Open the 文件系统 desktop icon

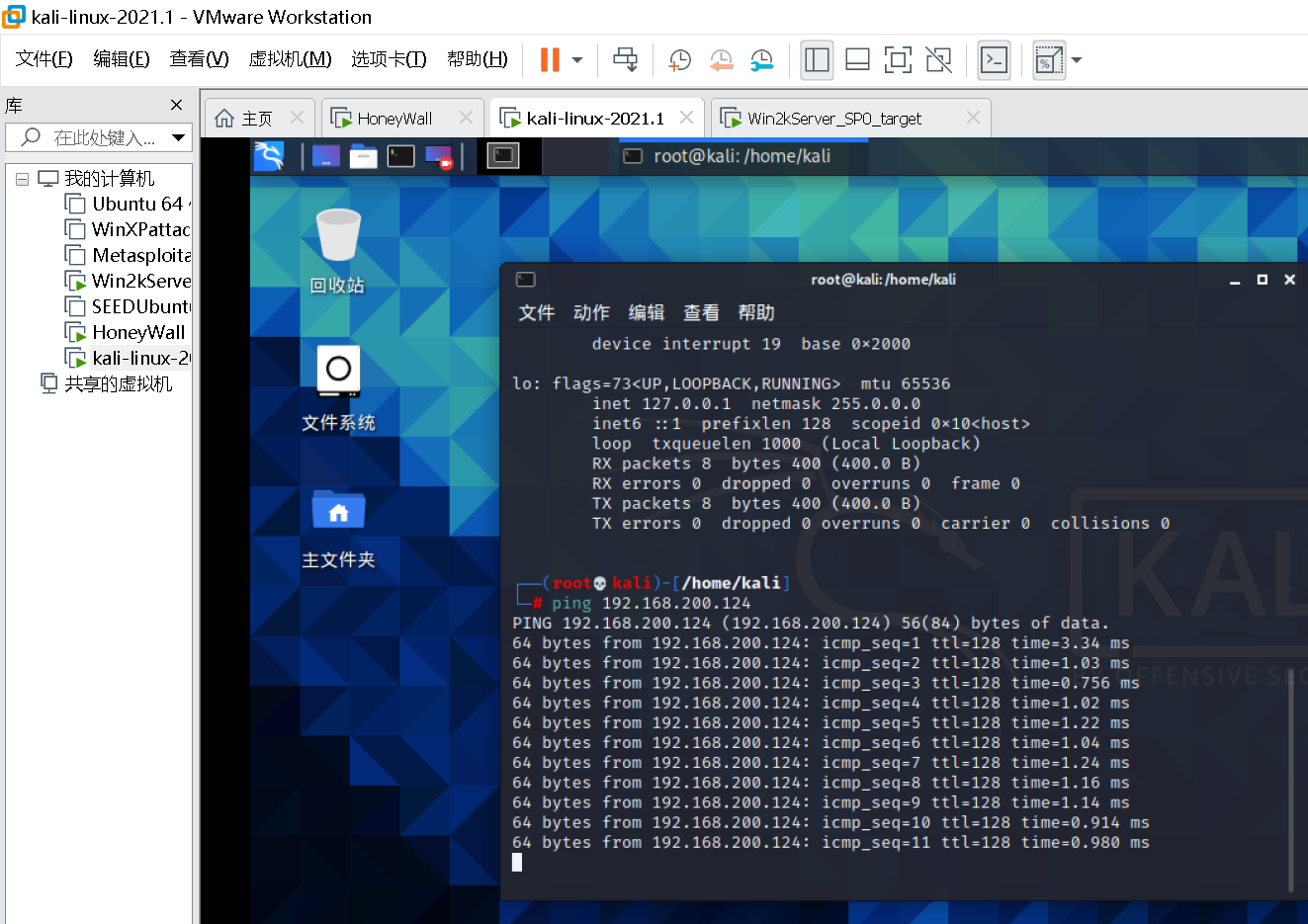click(x=338, y=388)
